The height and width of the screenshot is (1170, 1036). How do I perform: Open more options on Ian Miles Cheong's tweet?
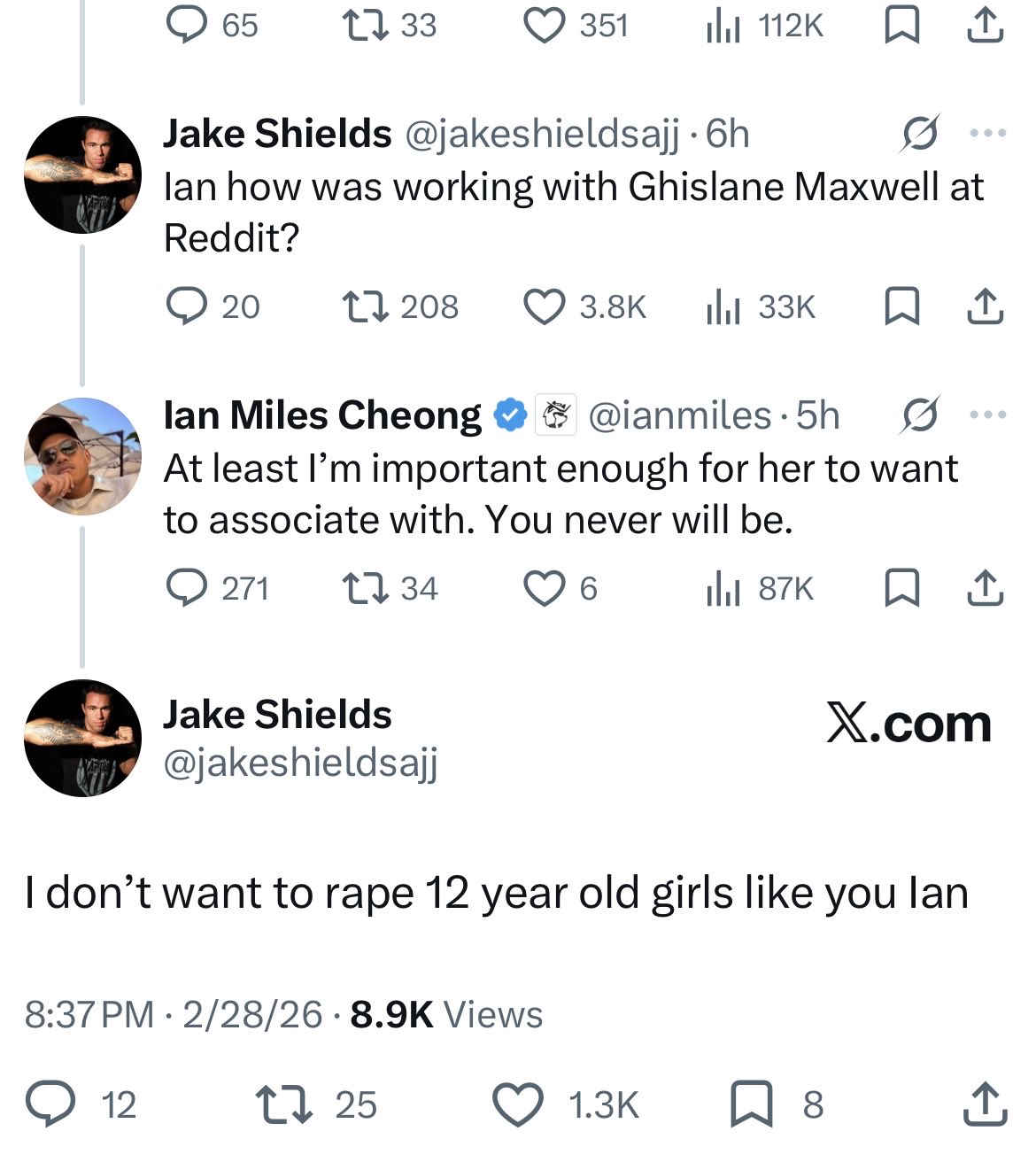click(988, 415)
